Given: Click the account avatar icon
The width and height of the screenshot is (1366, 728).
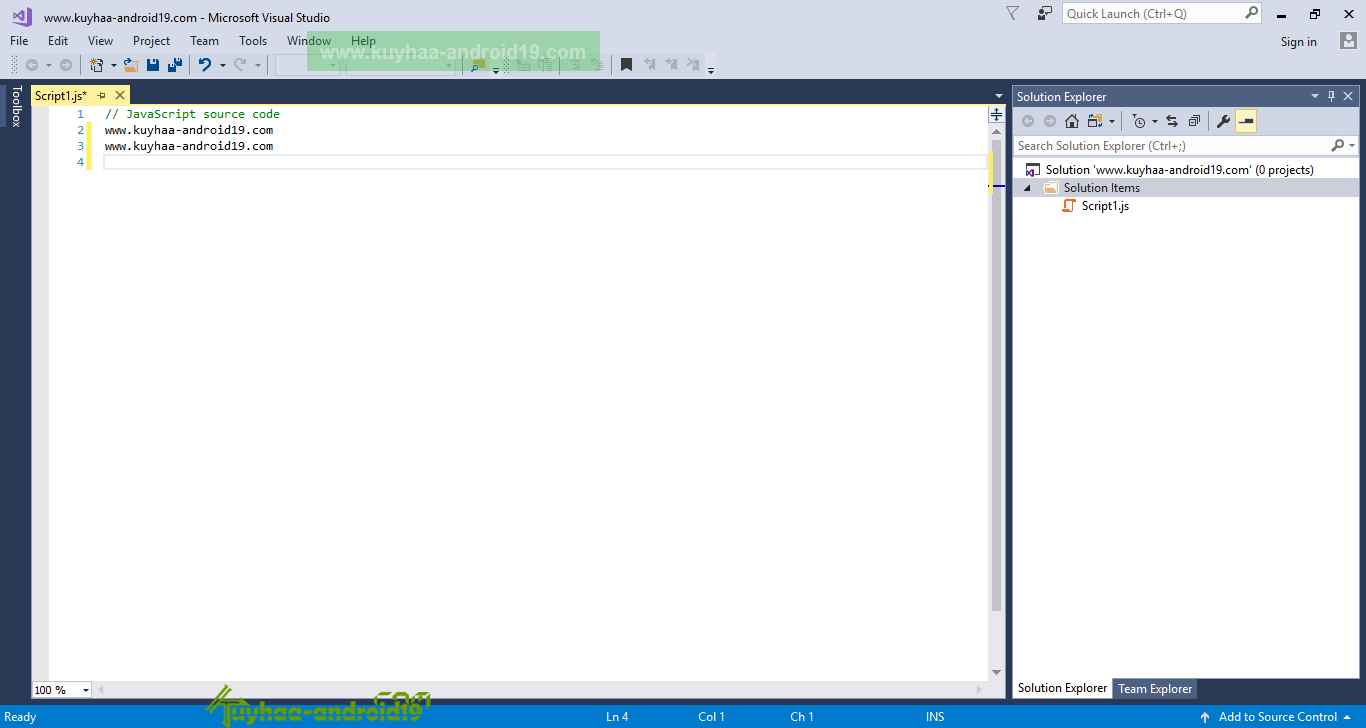Looking at the screenshot, I should coord(1348,41).
